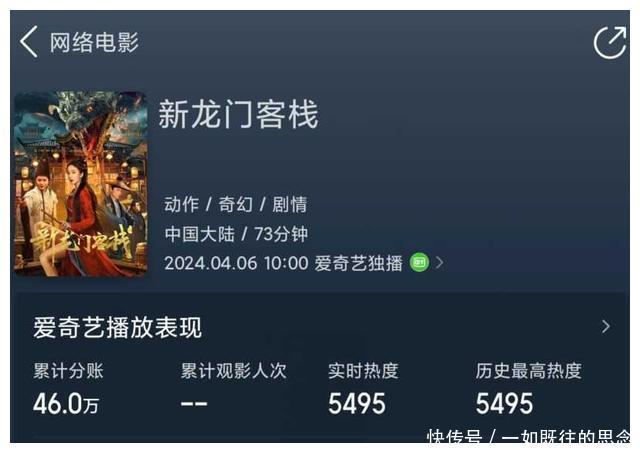Screen dimensions: 640x453
Task: Tap the 5495 real-time heat value
Action: [357, 404]
